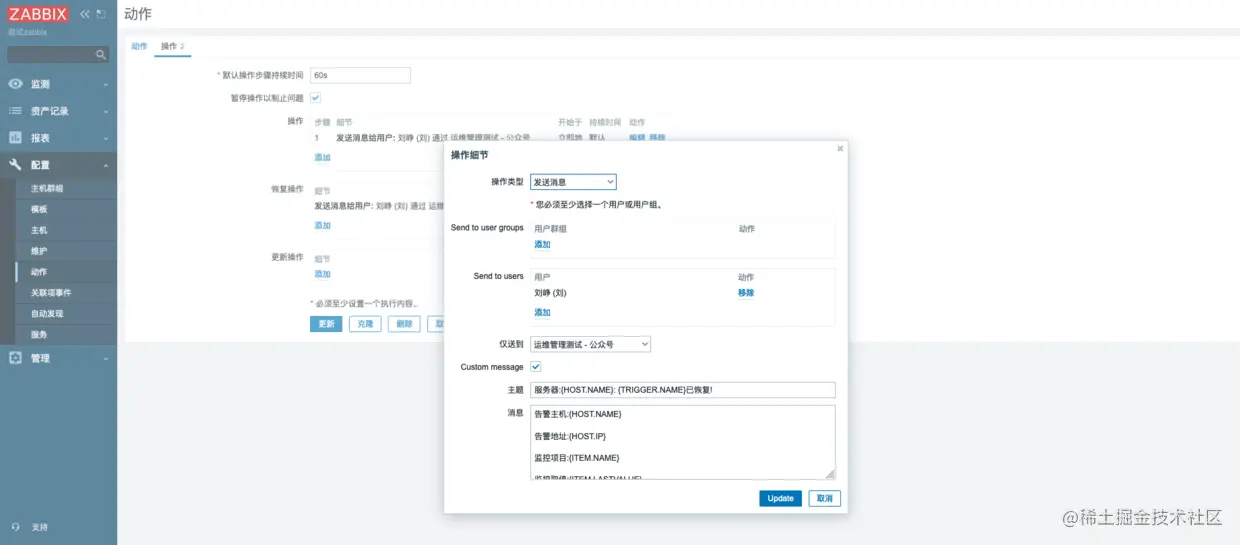Open 维护 in sidebar
The image size is (1240, 545).
click(39, 251)
